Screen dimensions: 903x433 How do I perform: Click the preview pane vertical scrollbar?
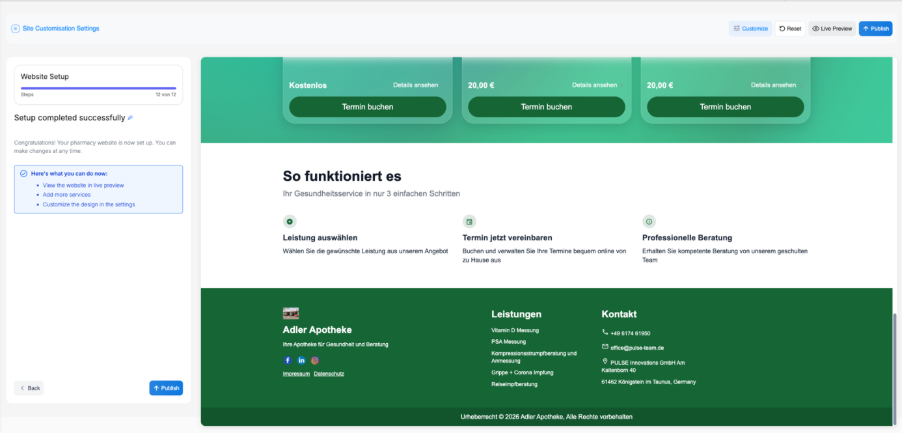pyautogui.click(x=894, y=369)
